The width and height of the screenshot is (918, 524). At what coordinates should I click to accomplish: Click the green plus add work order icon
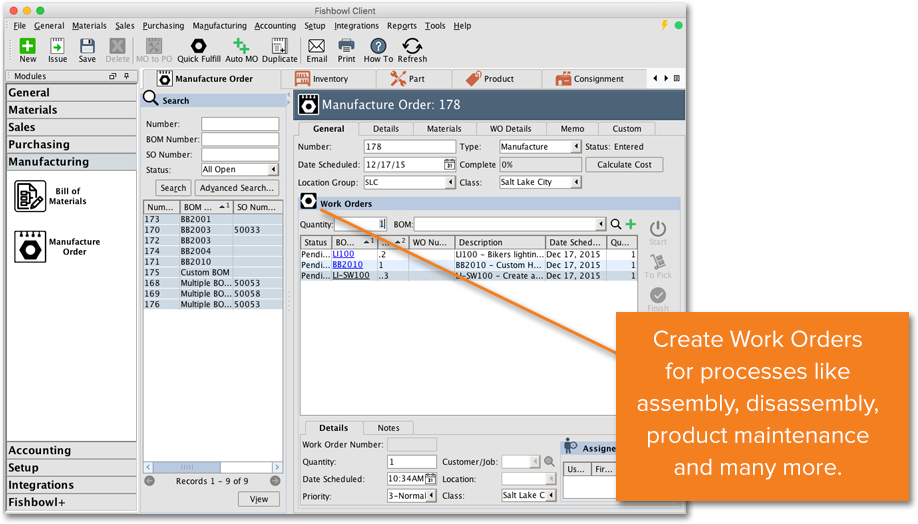[631, 224]
